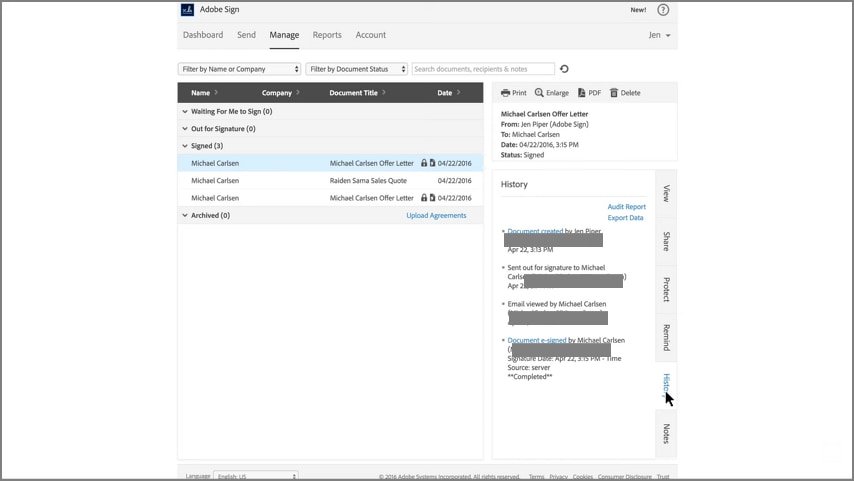
Task: Sort by Name column header
Action: click(x=204, y=93)
